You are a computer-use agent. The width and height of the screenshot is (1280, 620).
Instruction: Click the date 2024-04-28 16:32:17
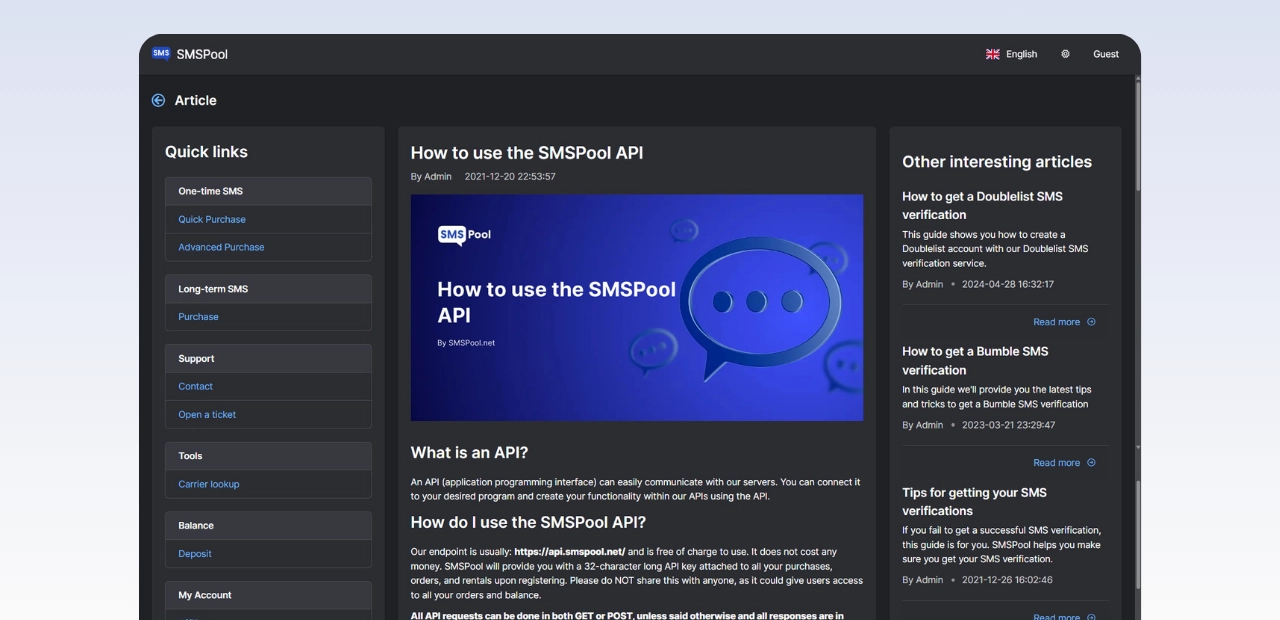(1008, 284)
